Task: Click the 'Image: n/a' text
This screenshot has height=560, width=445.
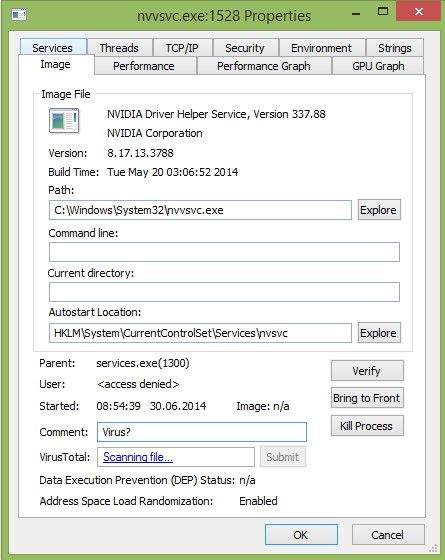Action: click(x=263, y=406)
